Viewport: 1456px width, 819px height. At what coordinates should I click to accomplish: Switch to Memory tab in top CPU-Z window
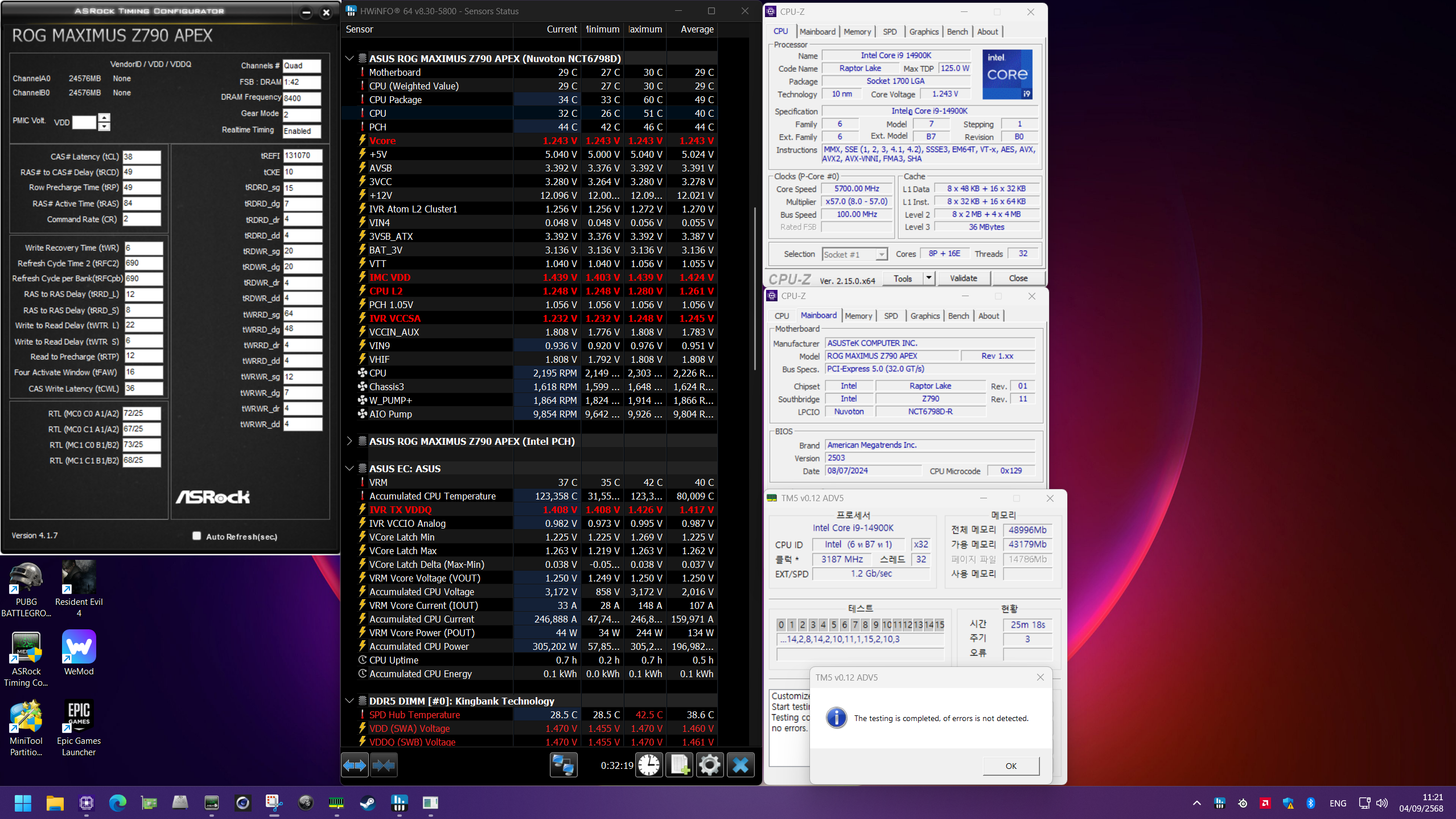[857, 32]
